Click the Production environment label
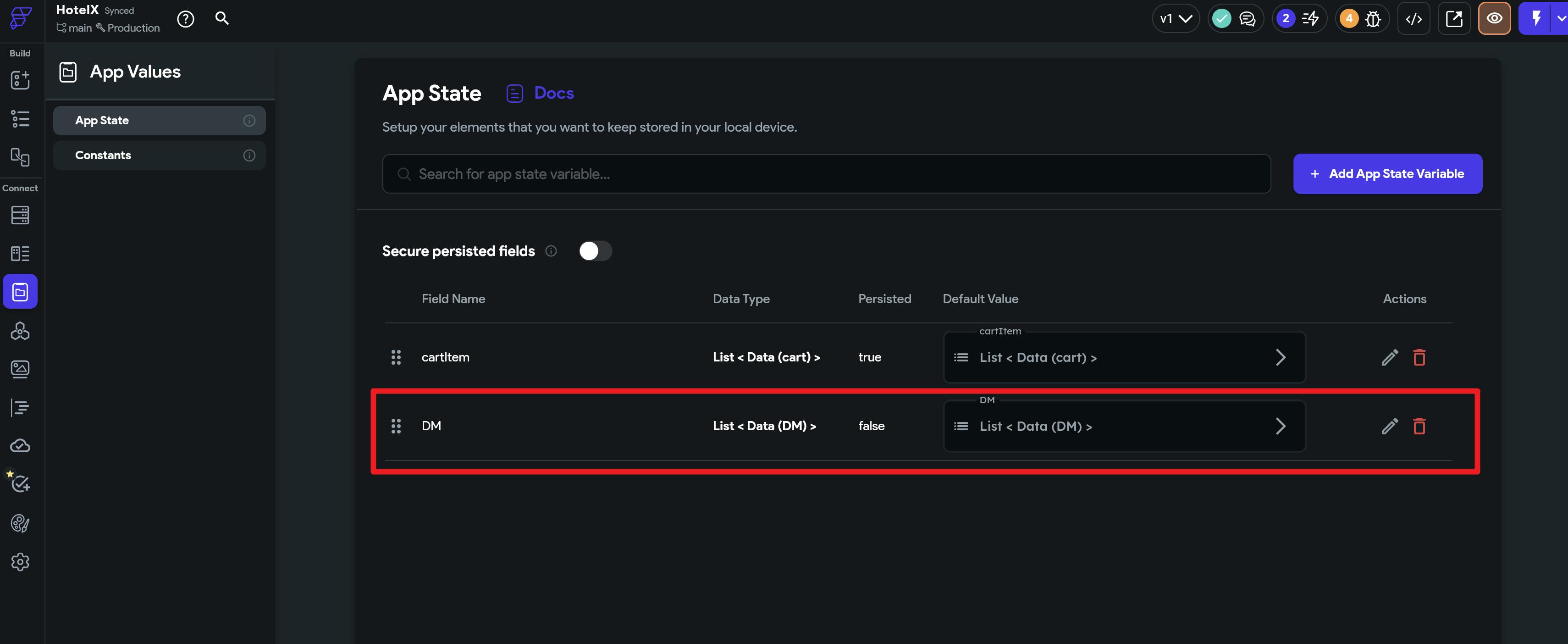This screenshot has width=1568, height=644. [128, 28]
